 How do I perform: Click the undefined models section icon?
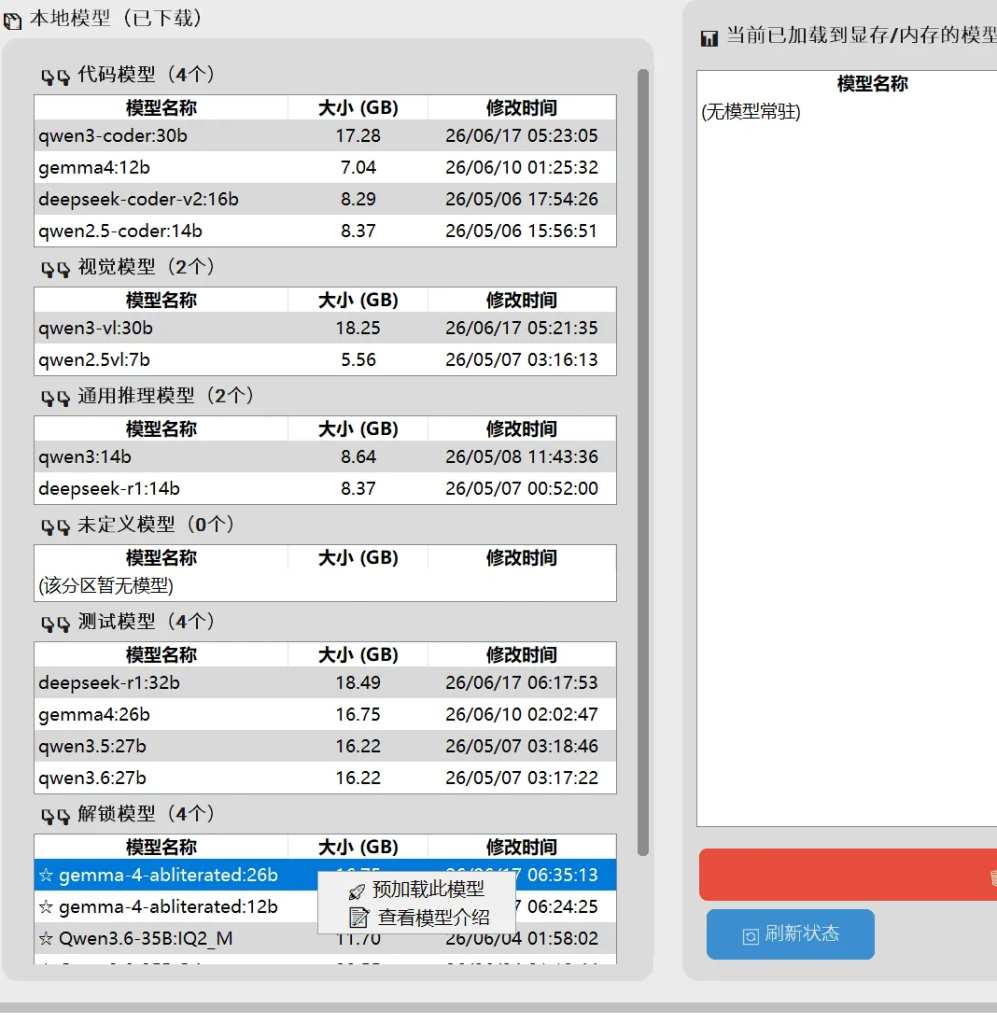pyautogui.click(x=55, y=526)
